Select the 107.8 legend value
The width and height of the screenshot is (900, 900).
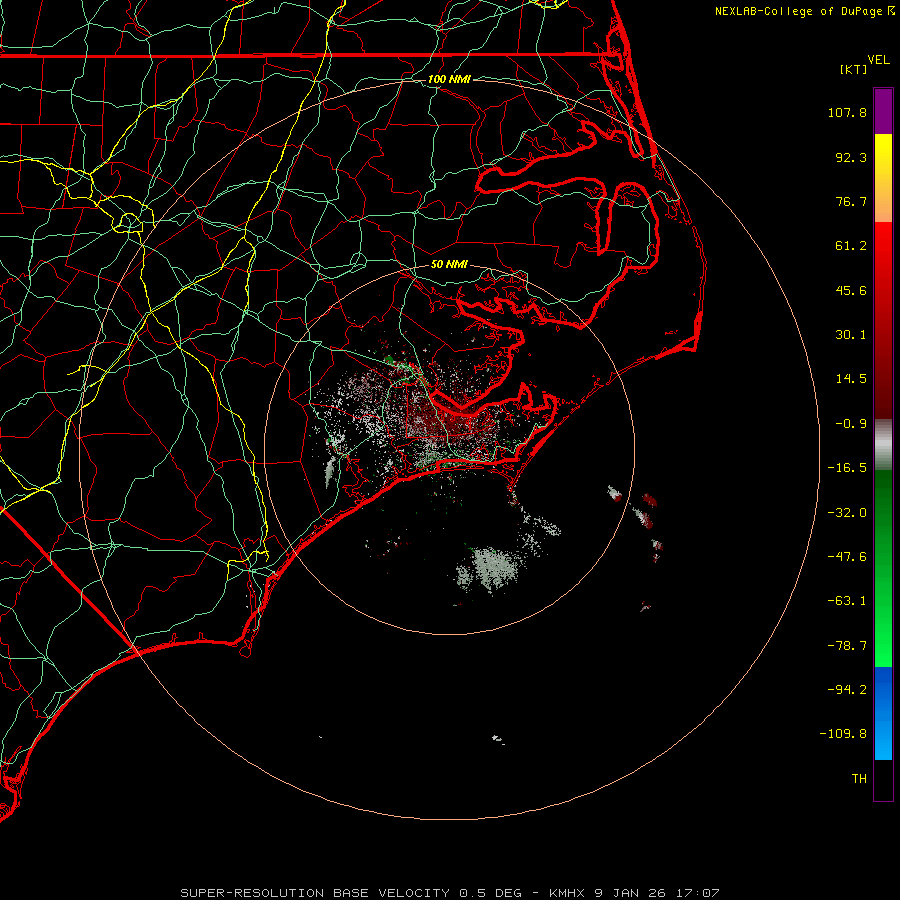pyautogui.click(x=847, y=112)
